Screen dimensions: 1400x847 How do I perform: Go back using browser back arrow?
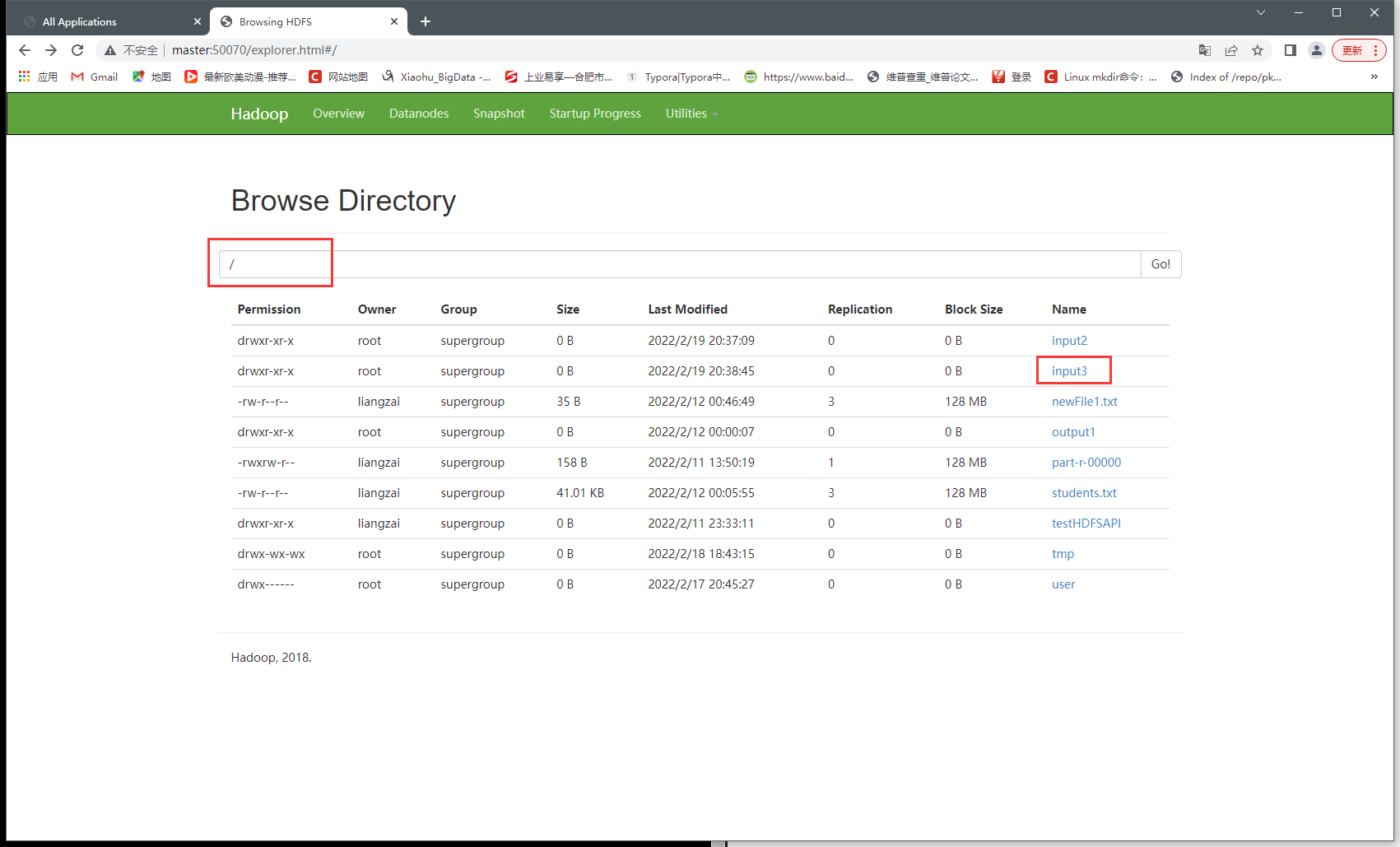pos(25,50)
